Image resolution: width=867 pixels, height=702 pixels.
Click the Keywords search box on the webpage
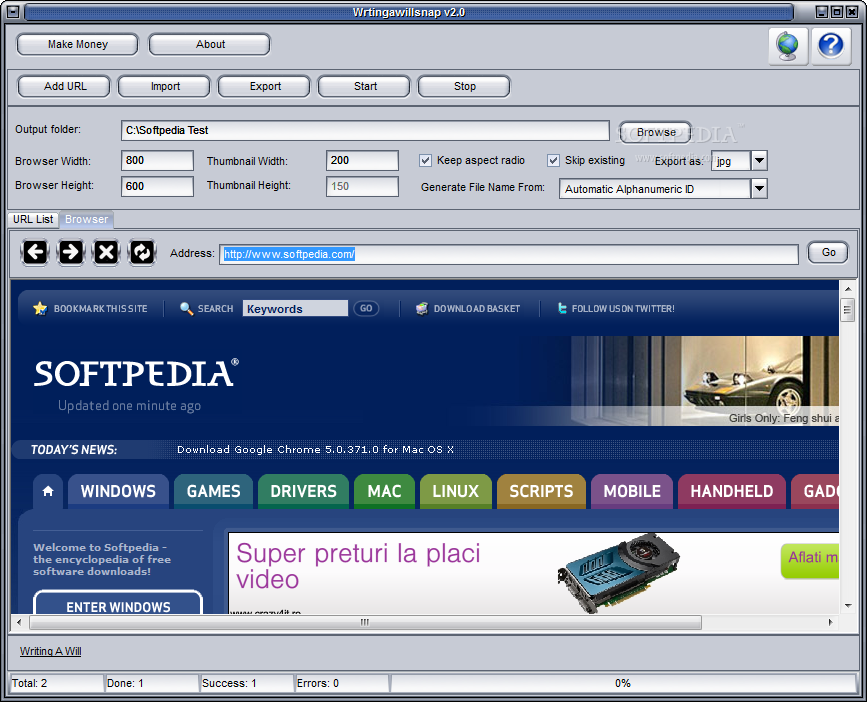click(295, 308)
